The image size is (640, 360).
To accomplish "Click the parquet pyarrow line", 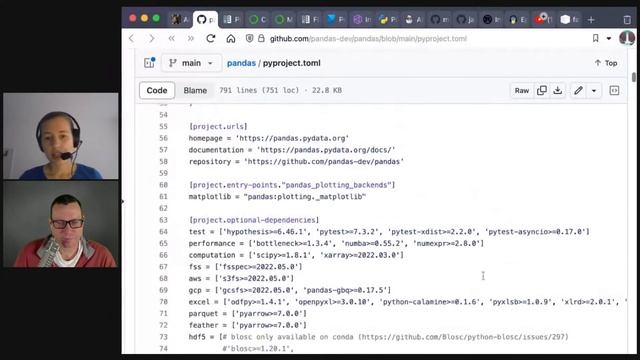I will [x=247, y=313].
